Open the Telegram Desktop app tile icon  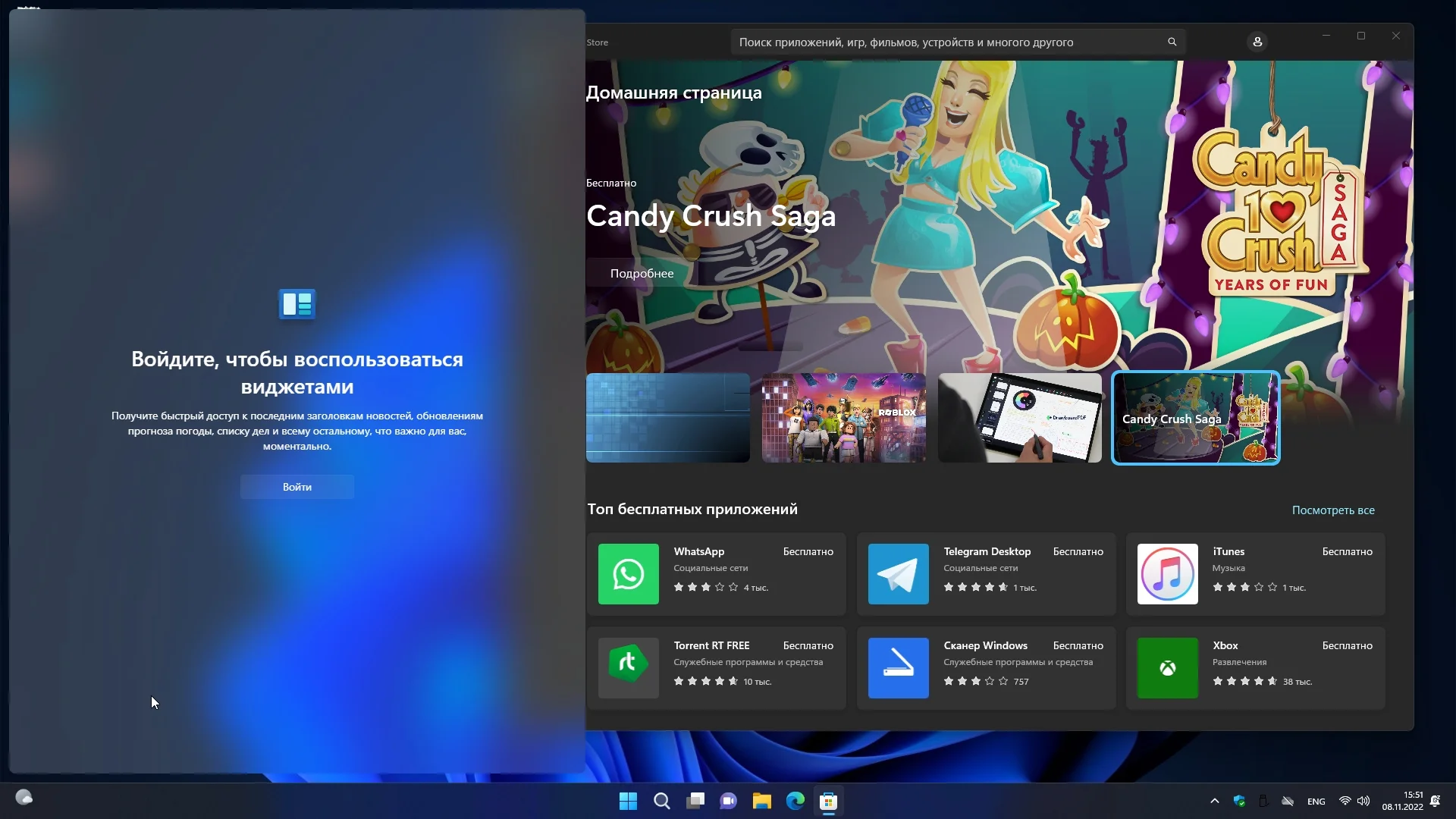(898, 574)
